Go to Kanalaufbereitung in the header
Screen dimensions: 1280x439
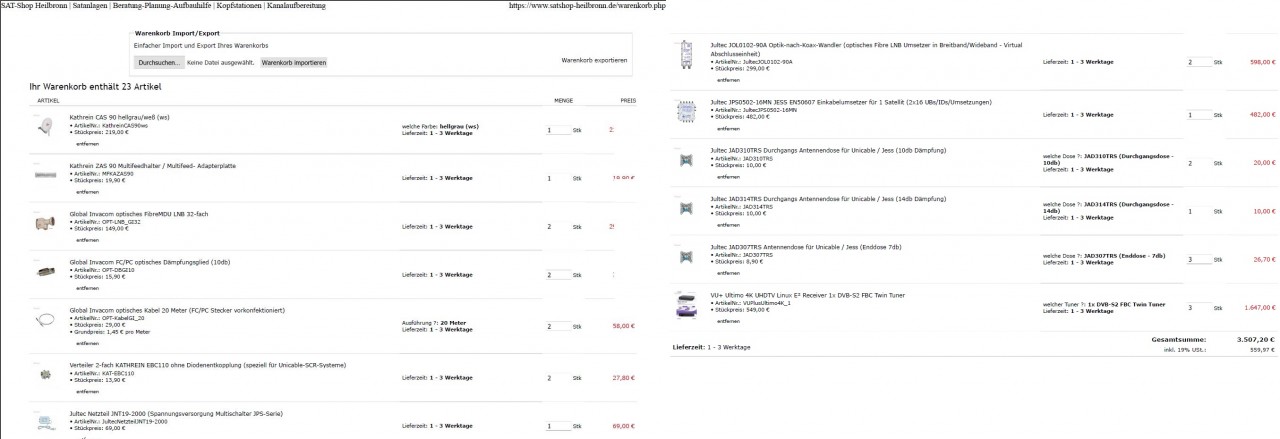pos(298,6)
